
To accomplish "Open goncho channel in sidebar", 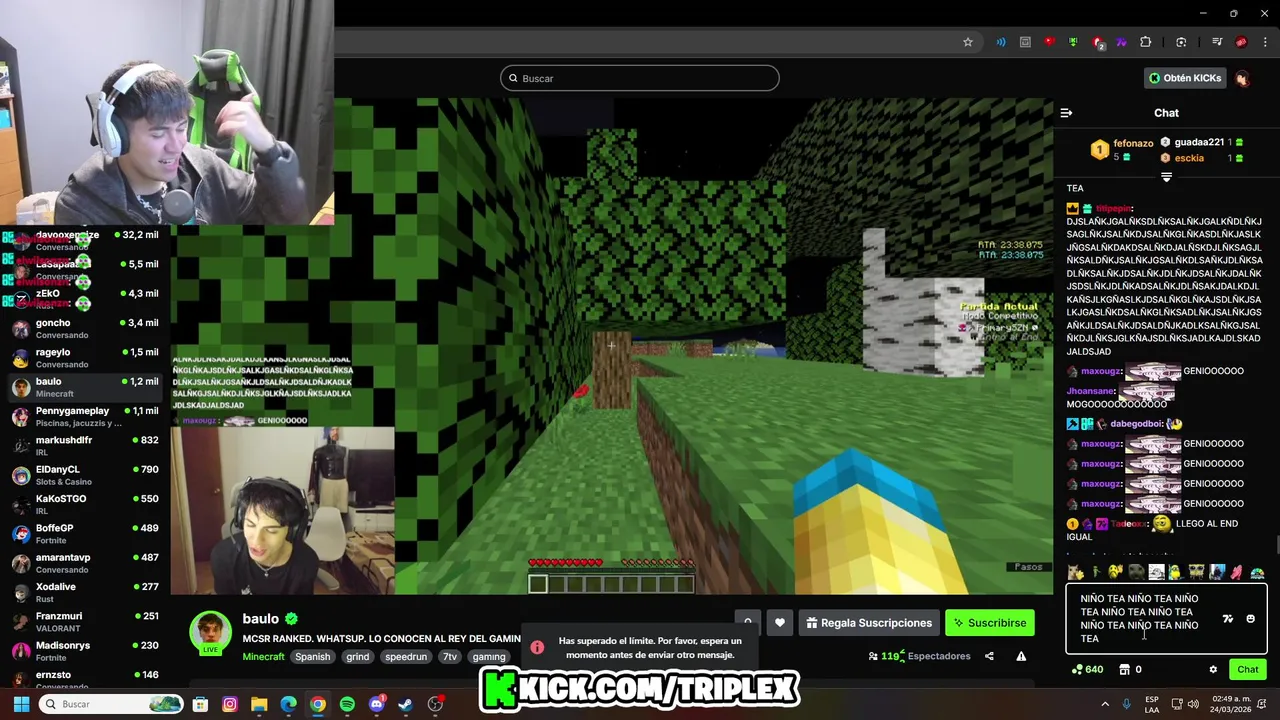I will 83,328.
